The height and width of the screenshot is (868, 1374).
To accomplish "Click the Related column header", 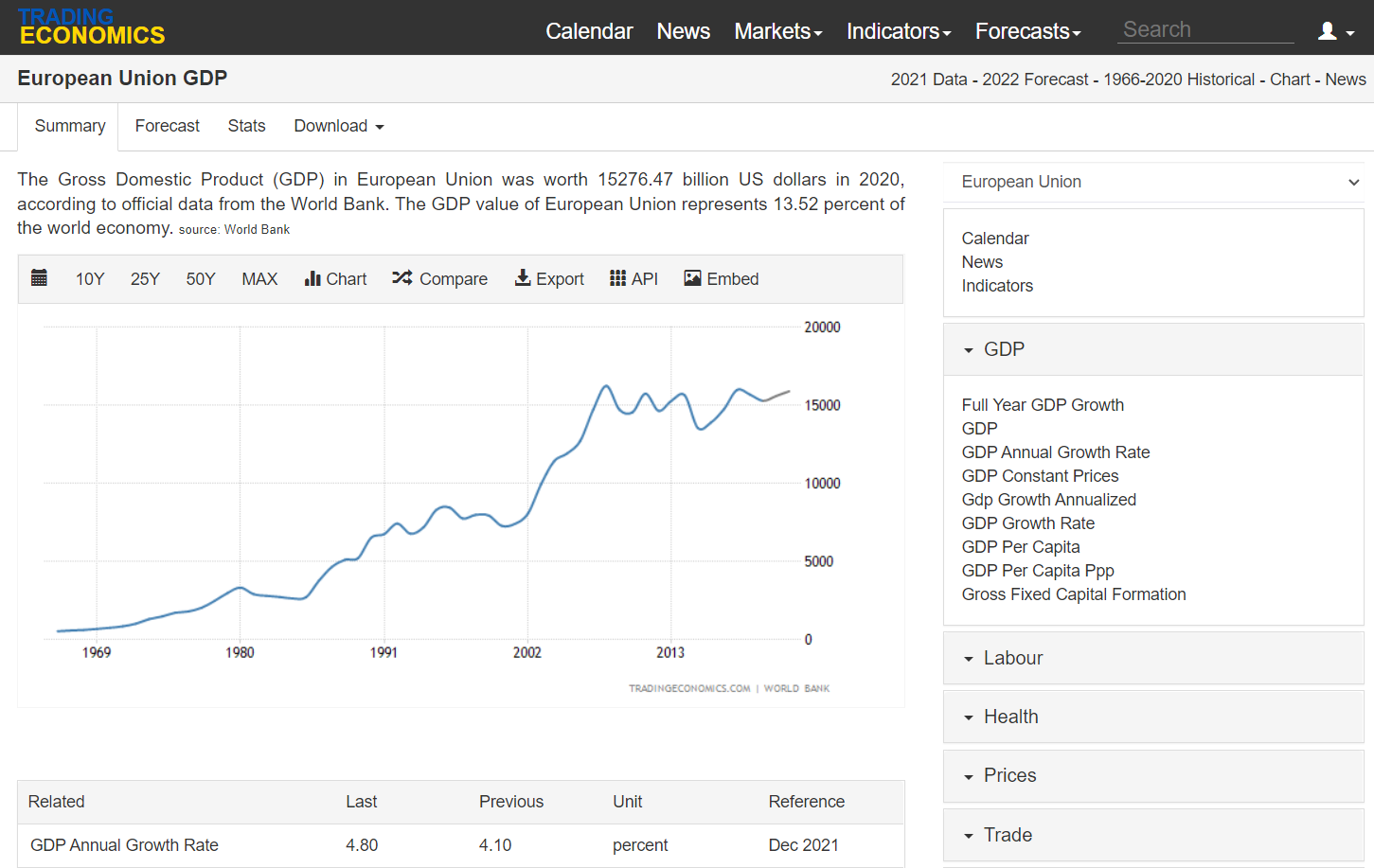I will (x=56, y=802).
